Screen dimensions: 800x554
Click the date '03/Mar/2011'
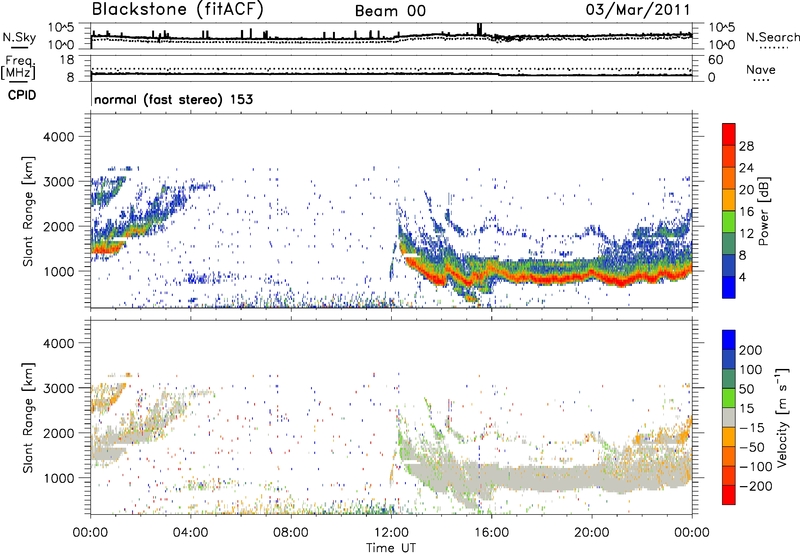pyautogui.click(x=638, y=10)
